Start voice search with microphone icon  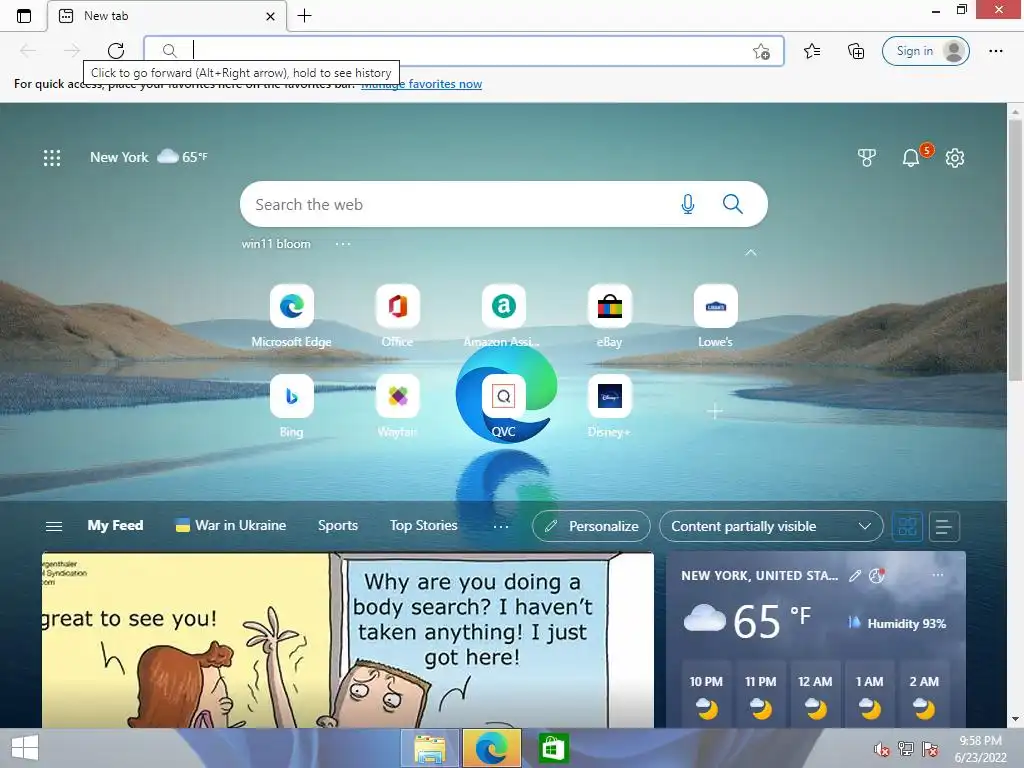coord(688,204)
